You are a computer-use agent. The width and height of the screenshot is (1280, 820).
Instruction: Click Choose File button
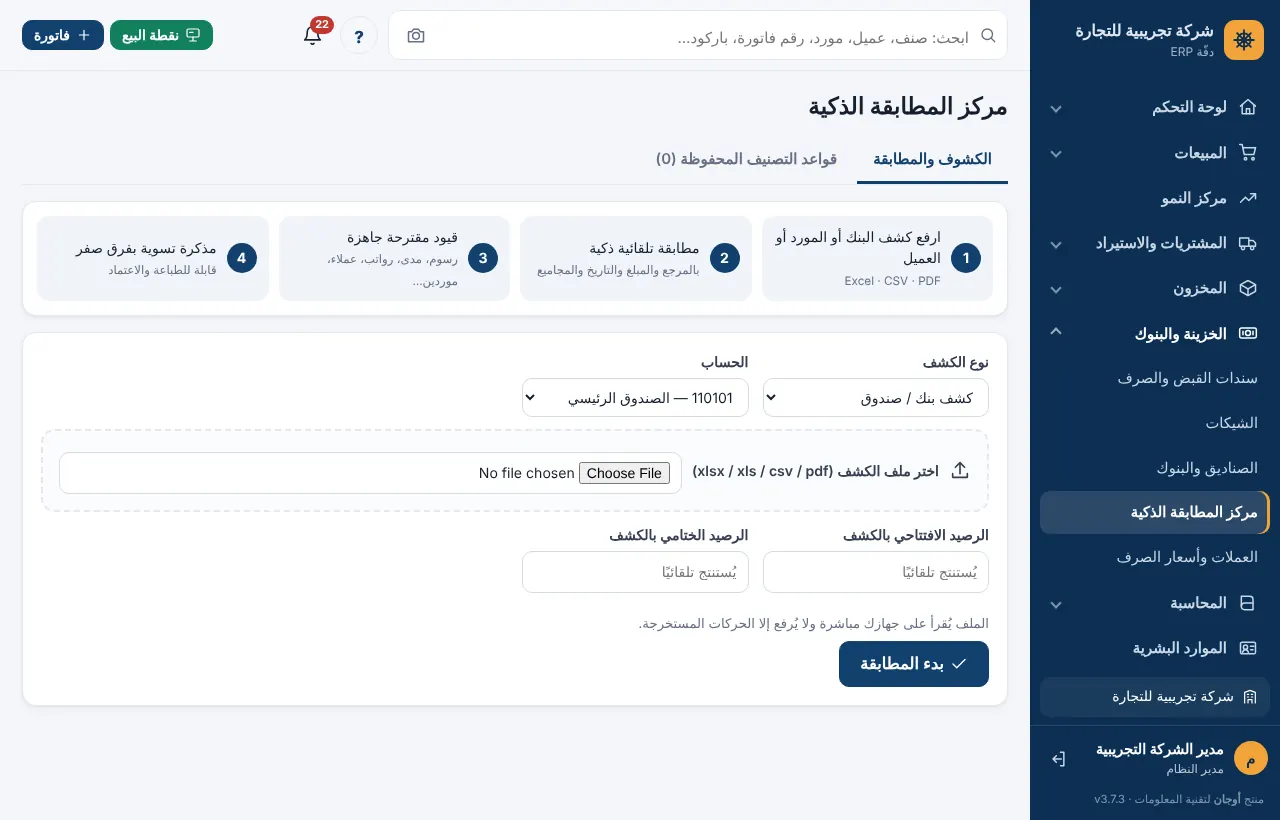[625, 473]
